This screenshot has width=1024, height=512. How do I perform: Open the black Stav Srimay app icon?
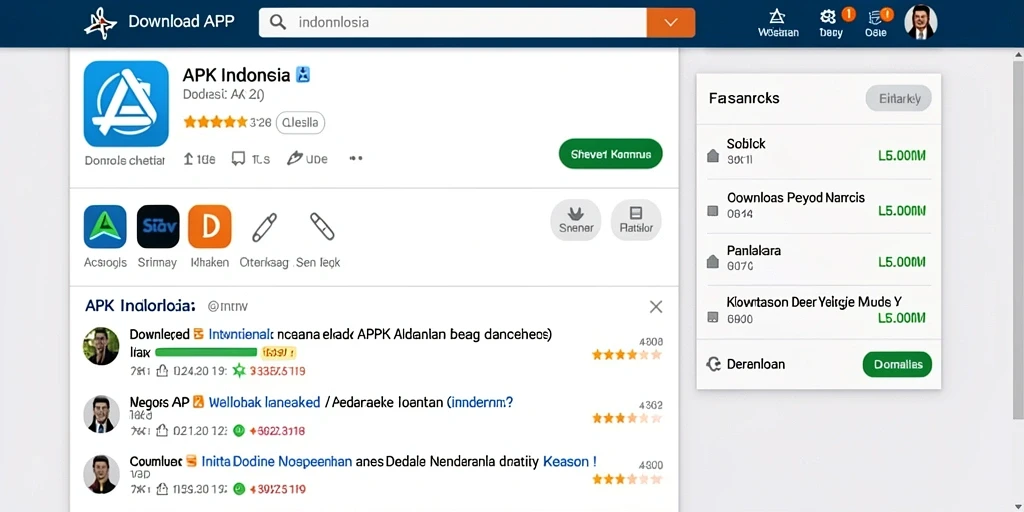pyautogui.click(x=158, y=227)
